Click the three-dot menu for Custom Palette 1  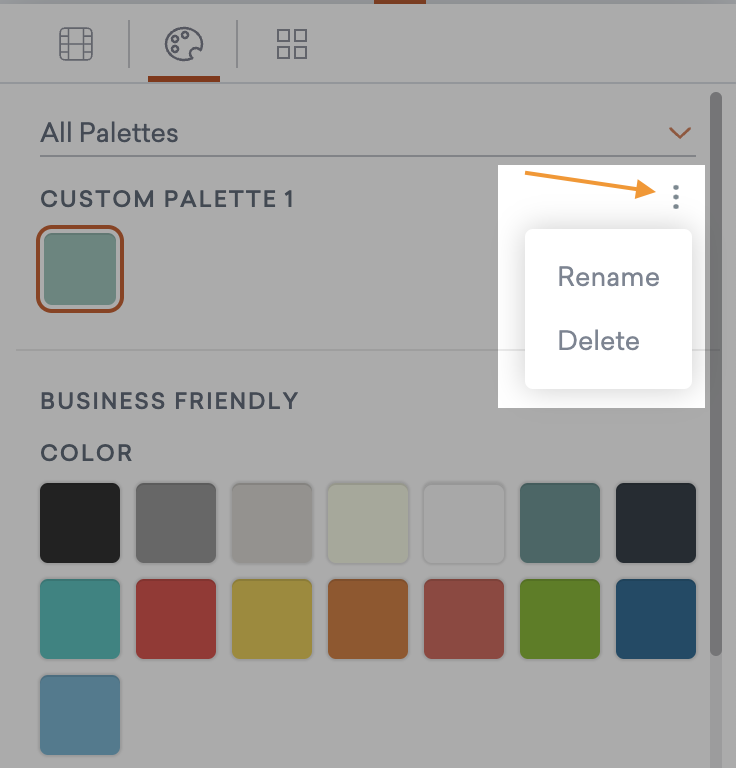(x=676, y=197)
